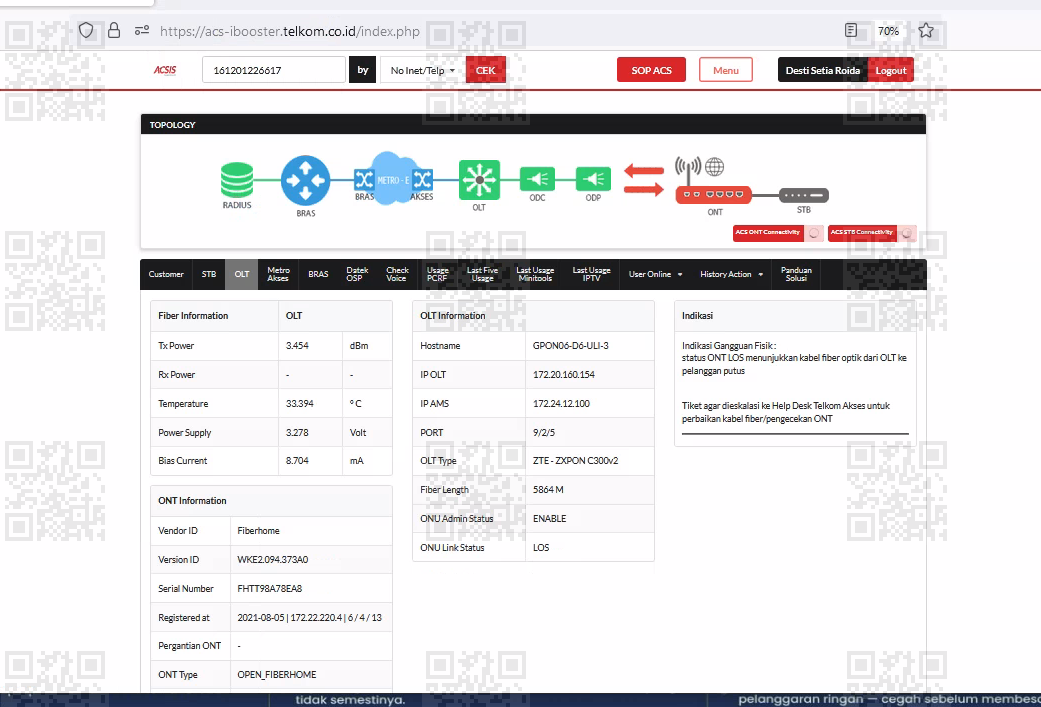Click the PORT value 9/2/5
Image resolution: width=1041 pixels, height=707 pixels.
click(544, 432)
